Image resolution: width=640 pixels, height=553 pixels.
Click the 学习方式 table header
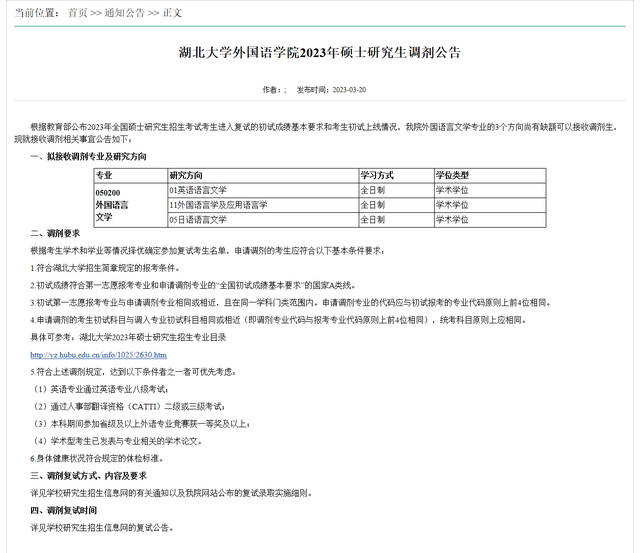(396, 175)
